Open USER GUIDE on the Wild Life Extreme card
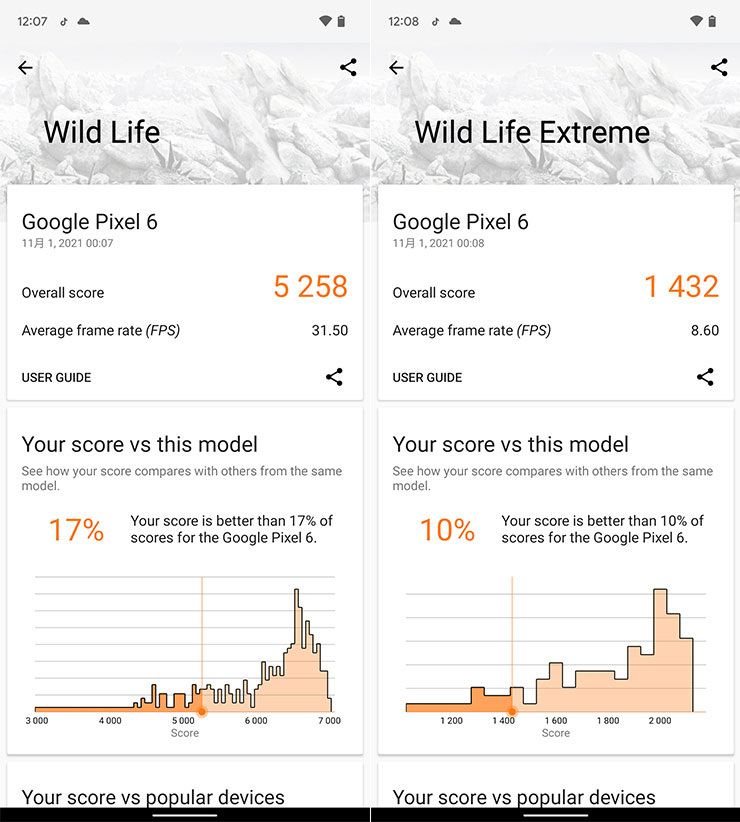 coord(427,378)
